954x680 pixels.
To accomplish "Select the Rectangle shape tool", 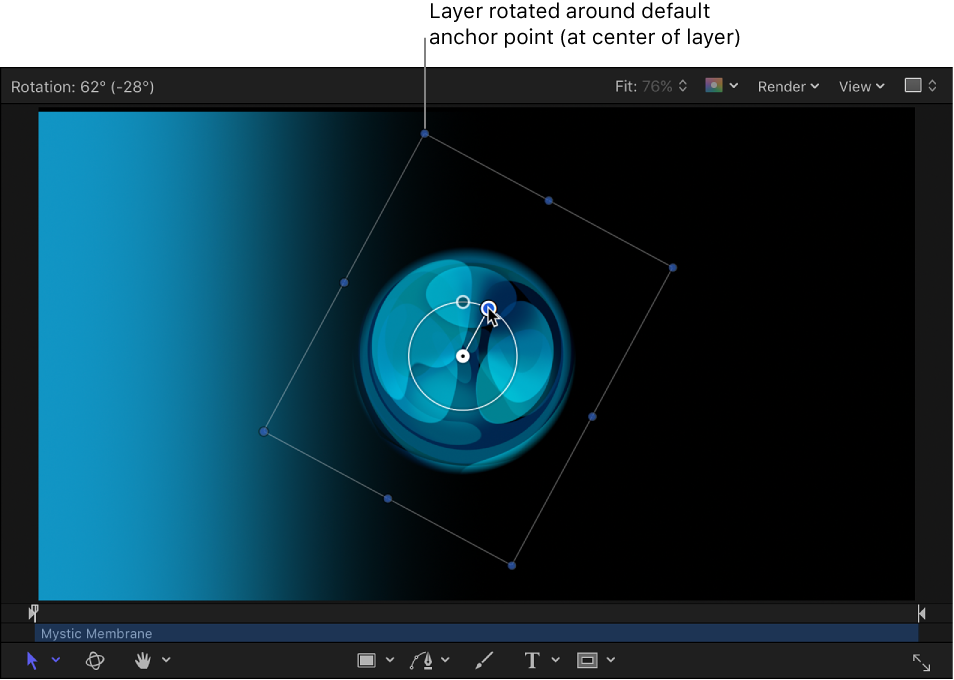I will [x=368, y=660].
